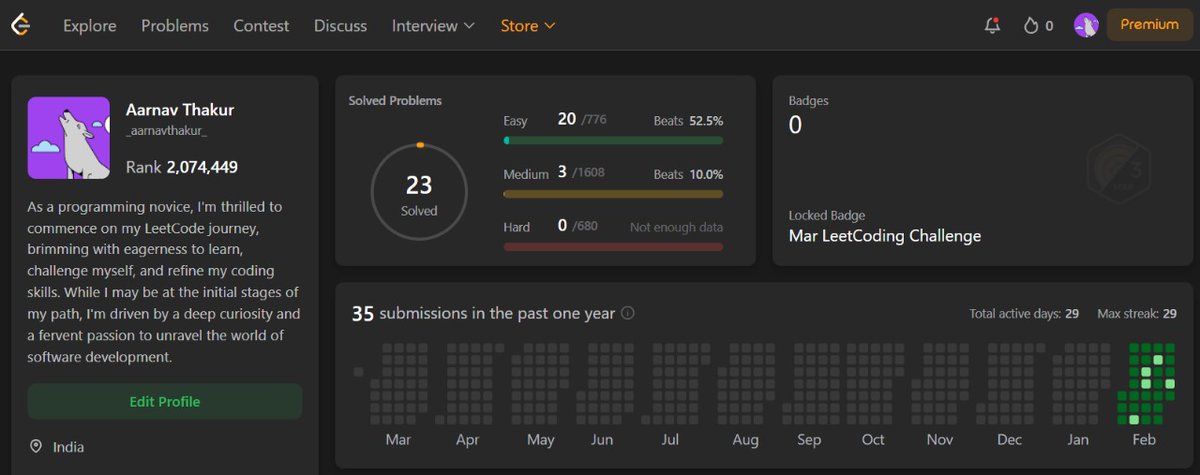Click the Hard 0/680 count

pyautogui.click(x=577, y=226)
